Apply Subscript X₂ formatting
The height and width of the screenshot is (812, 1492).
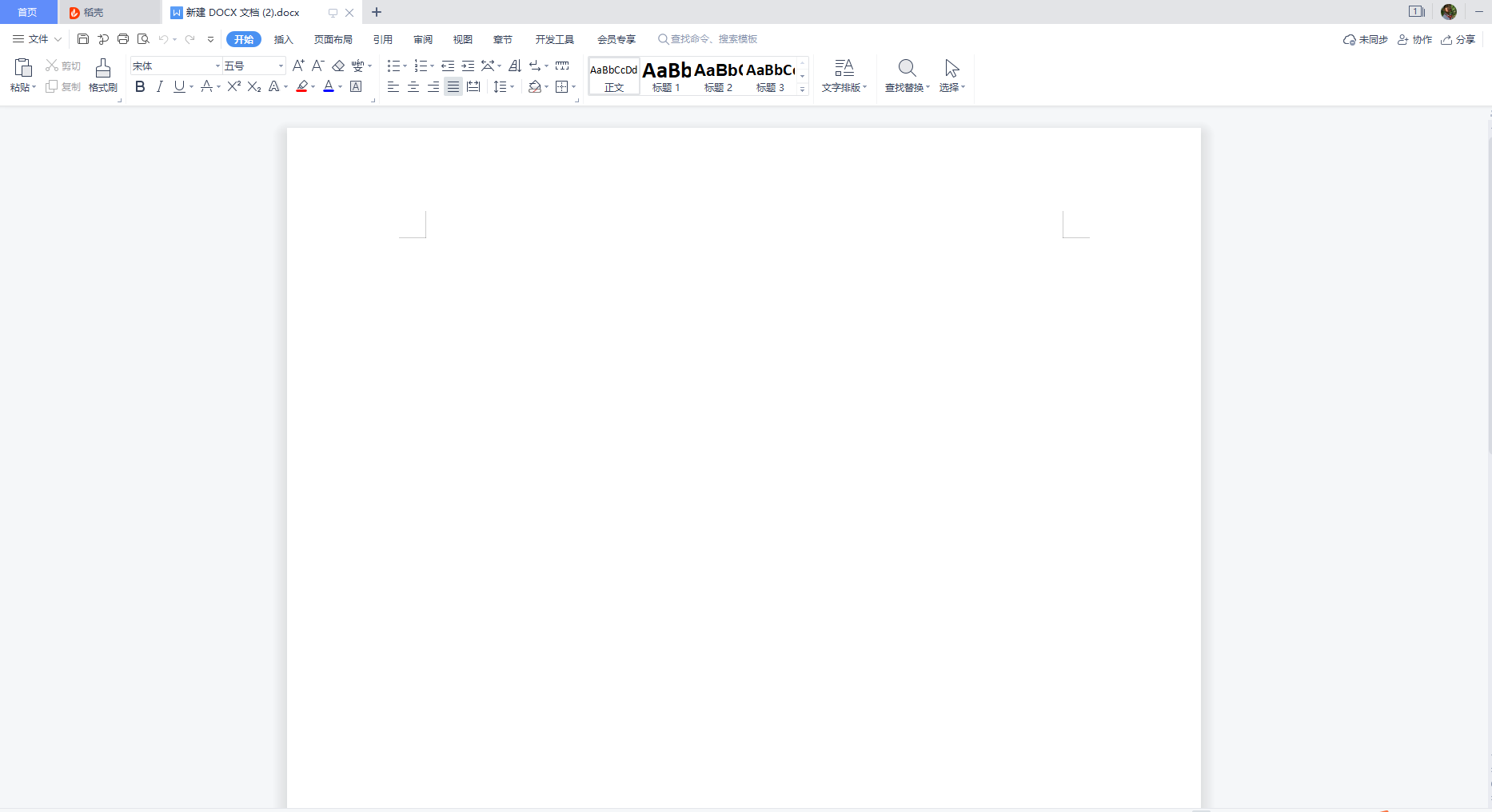point(254,86)
